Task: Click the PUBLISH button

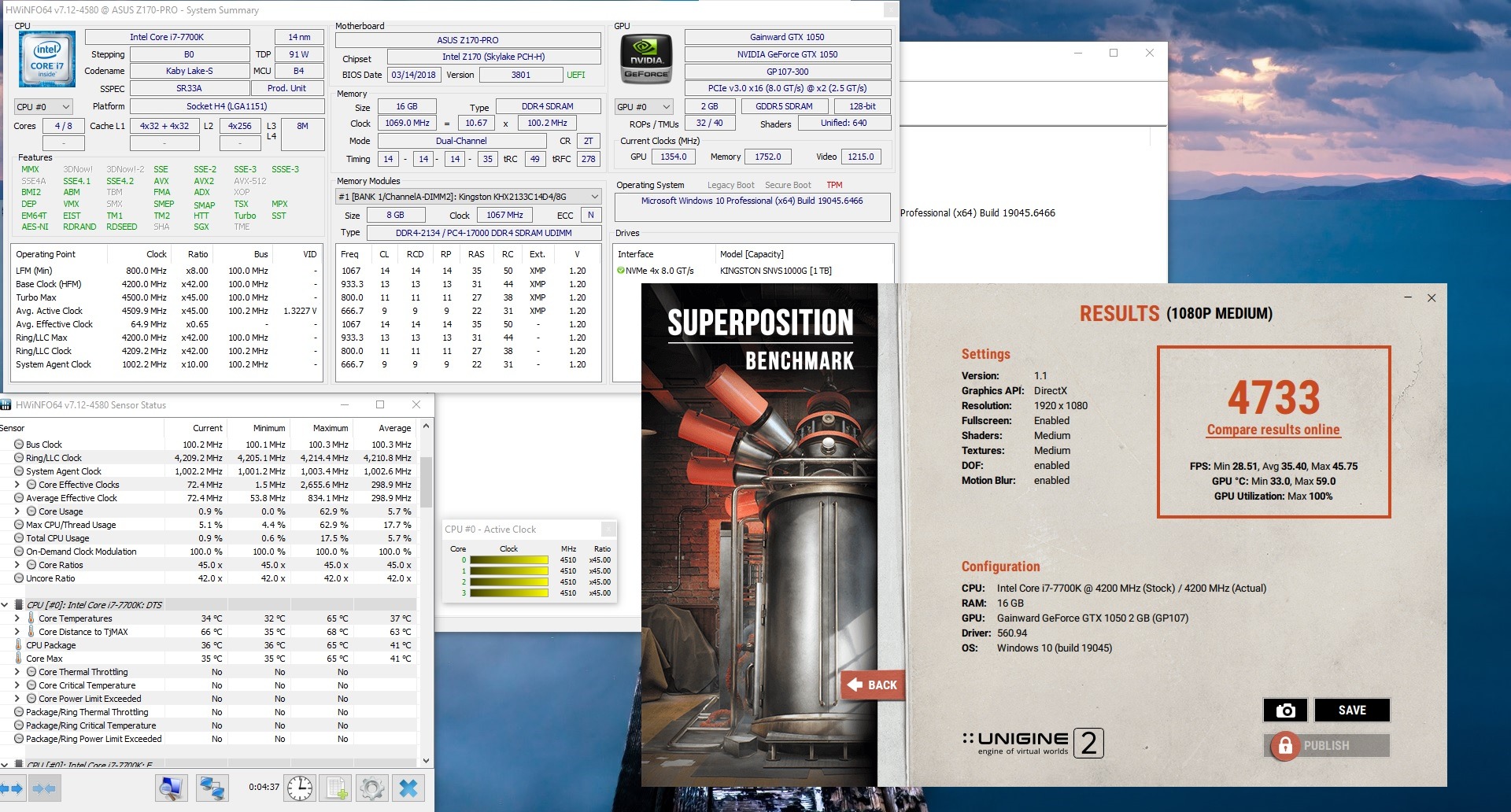Action: coord(1327,745)
